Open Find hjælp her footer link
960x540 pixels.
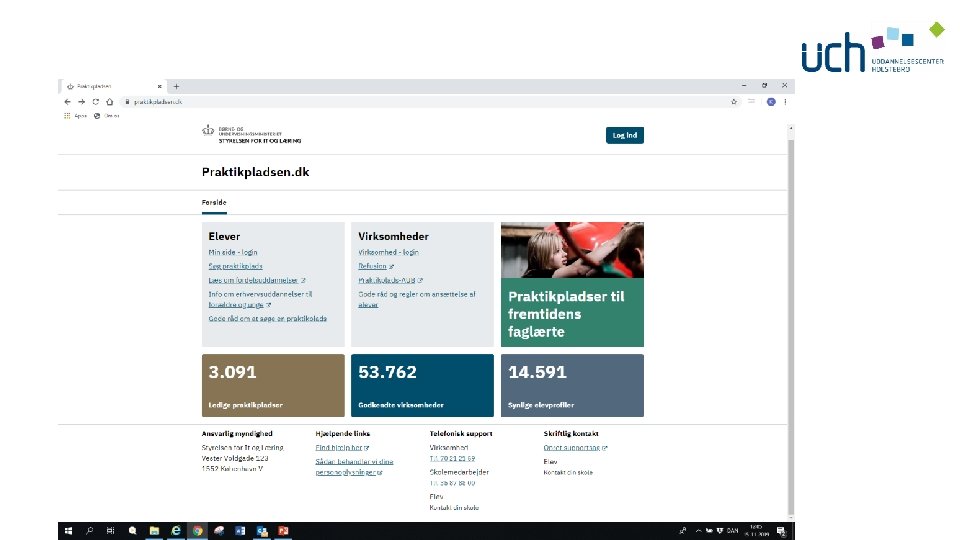coord(342,448)
